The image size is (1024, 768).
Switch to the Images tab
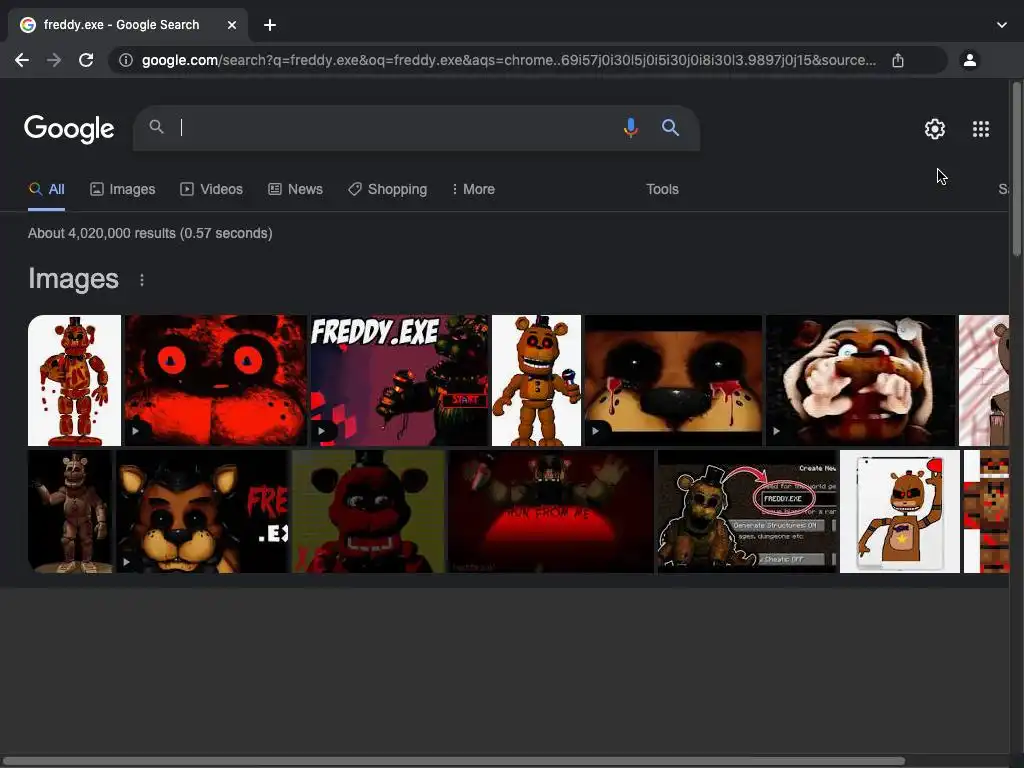[x=123, y=189]
